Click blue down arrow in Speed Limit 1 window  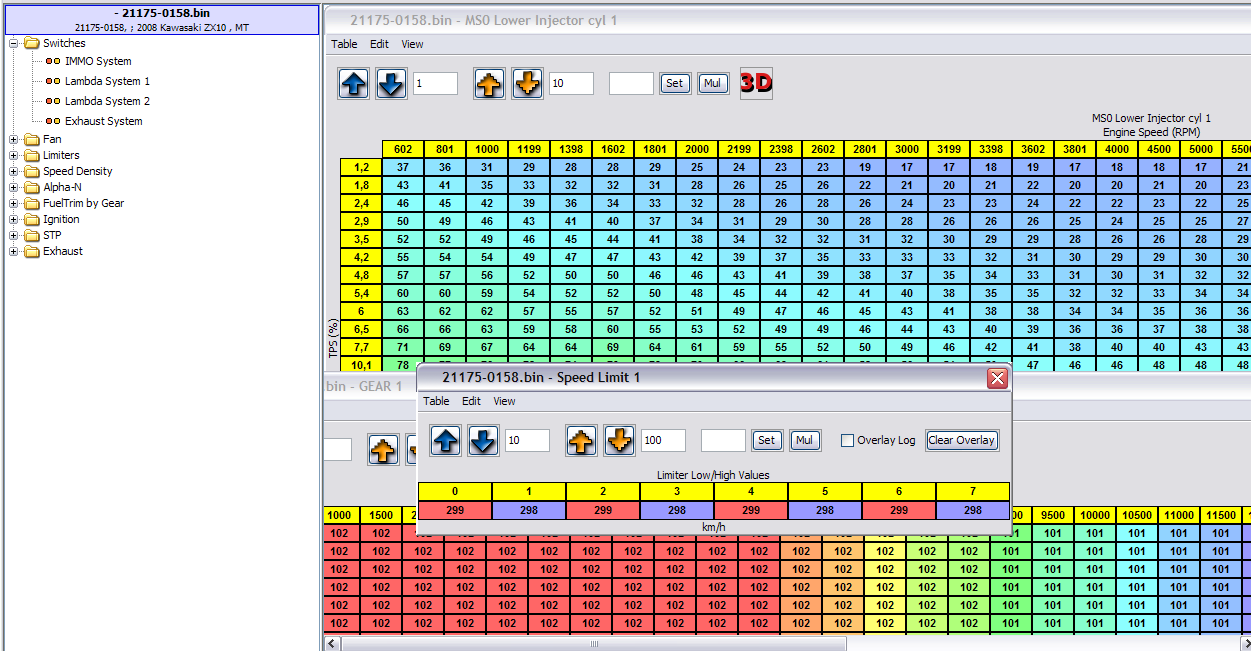[483, 440]
